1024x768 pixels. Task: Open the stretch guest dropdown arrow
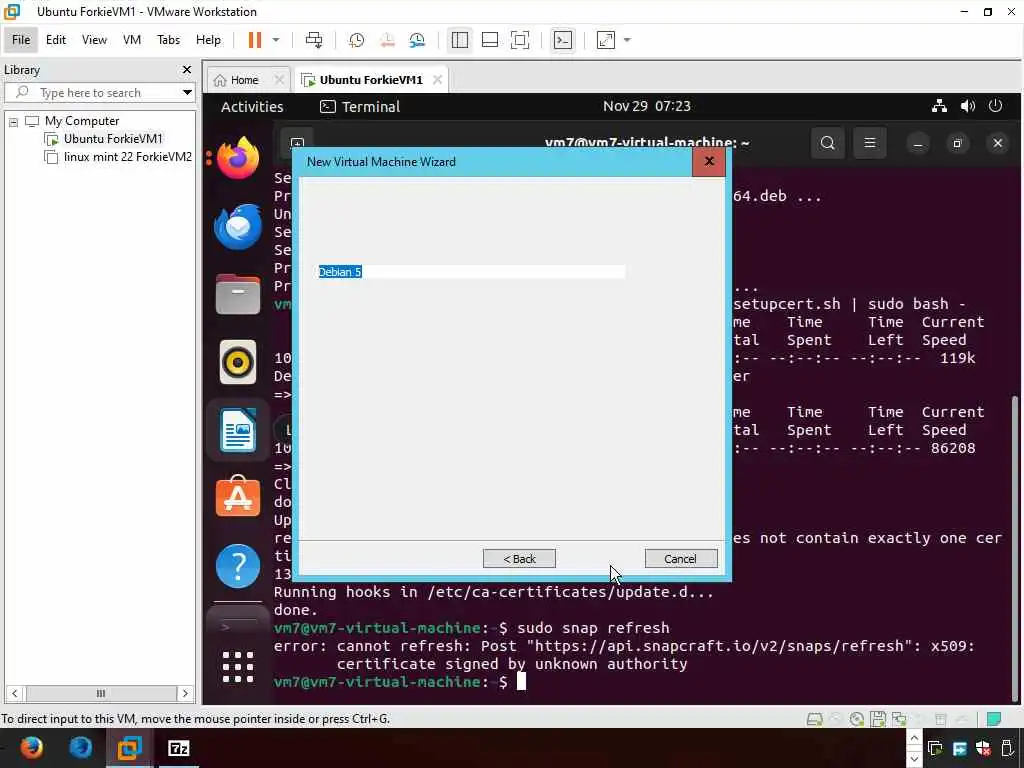pos(627,40)
